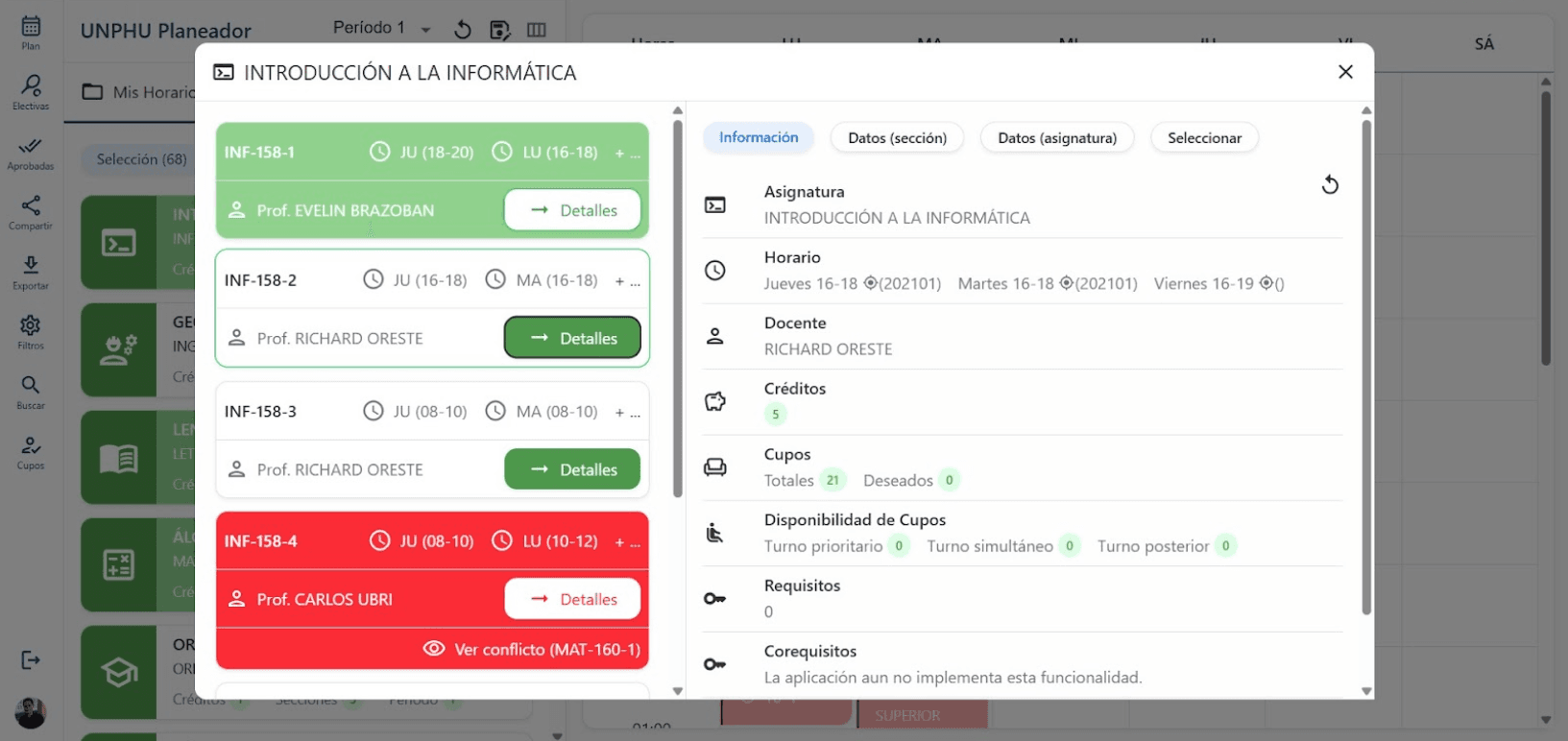Screen dimensions: 1568x741
Task: Click the Cupos seat icon
Action: 715,467
